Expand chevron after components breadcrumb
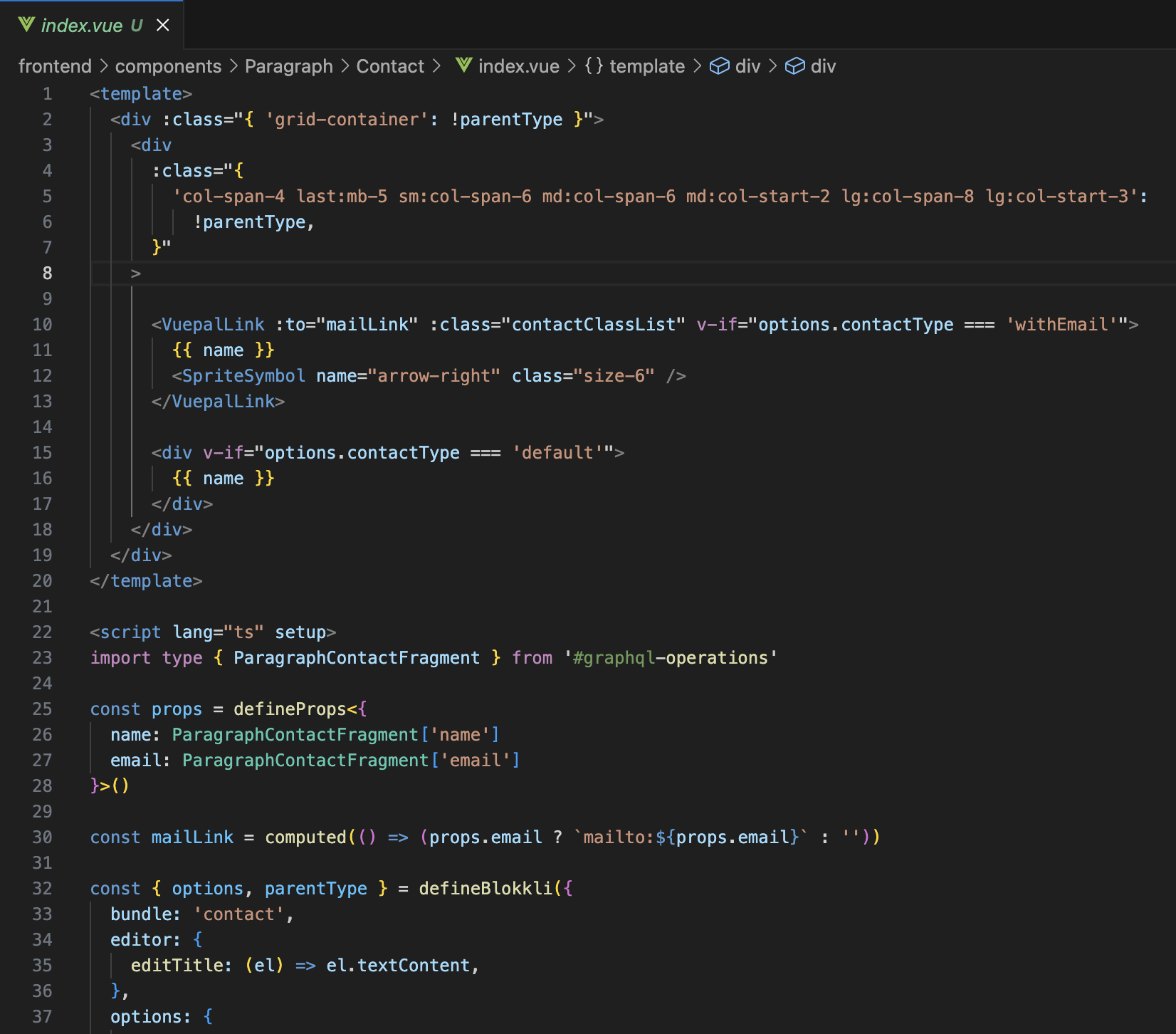Screen dimensions: 1176x1034 233,66
